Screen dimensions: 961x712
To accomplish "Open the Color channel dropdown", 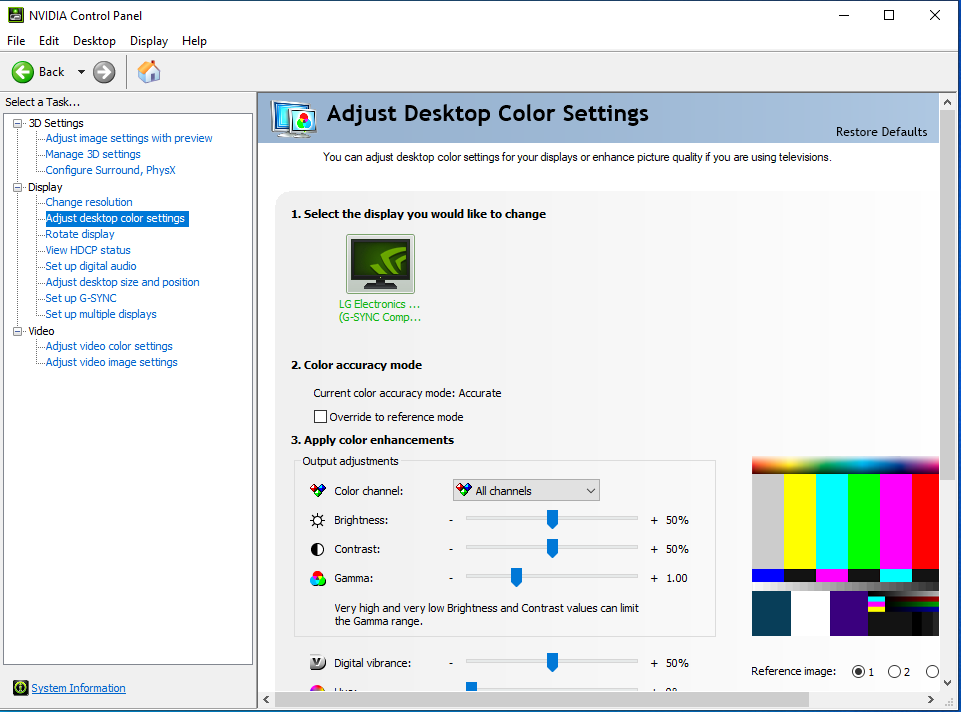I will 526,491.
